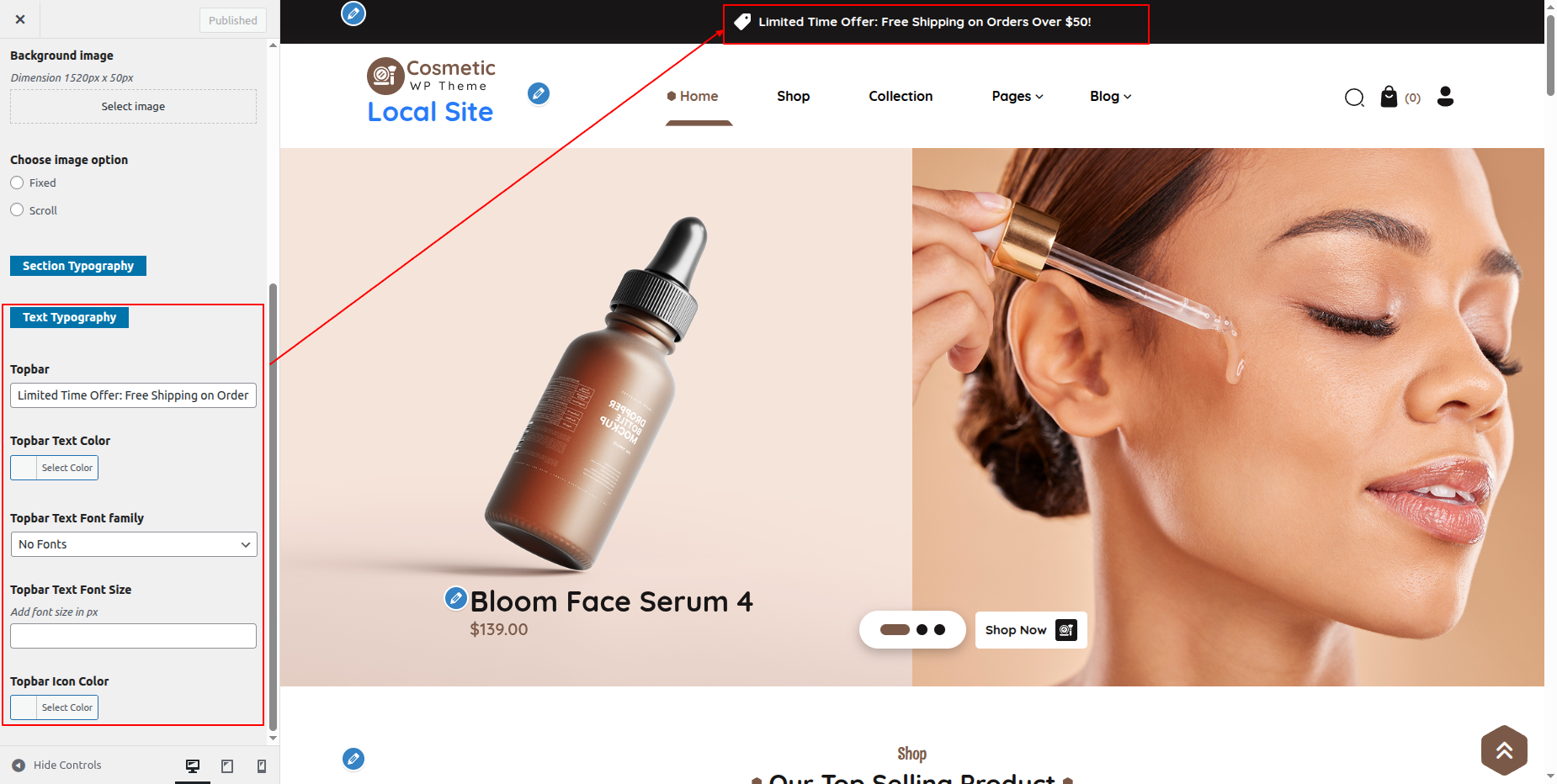Click the user account icon
The width and height of the screenshot is (1557, 784).
coord(1445,96)
